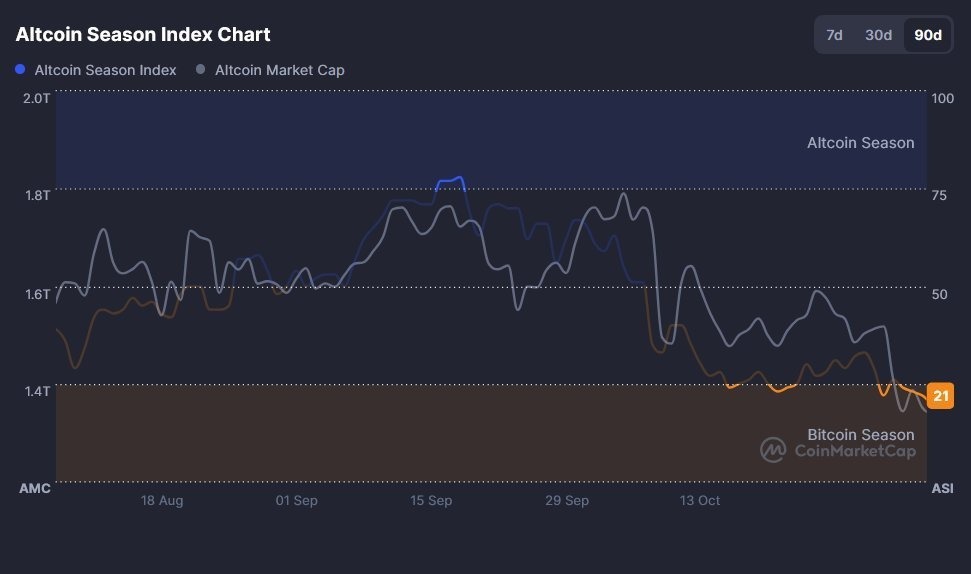Click the orange 21 index value badge
The width and height of the screenshot is (971, 574).
(940, 396)
